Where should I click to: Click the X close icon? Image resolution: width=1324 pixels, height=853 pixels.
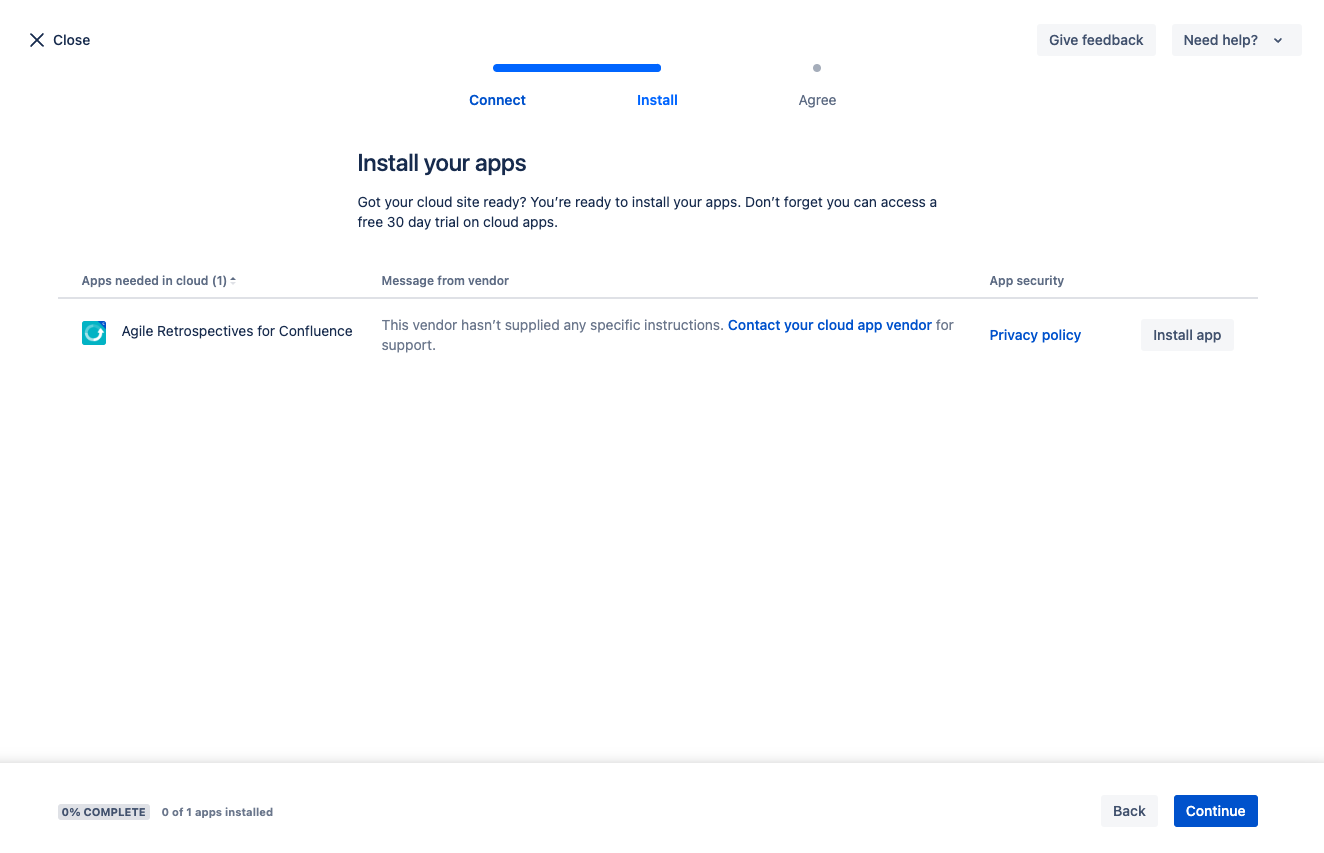point(37,40)
